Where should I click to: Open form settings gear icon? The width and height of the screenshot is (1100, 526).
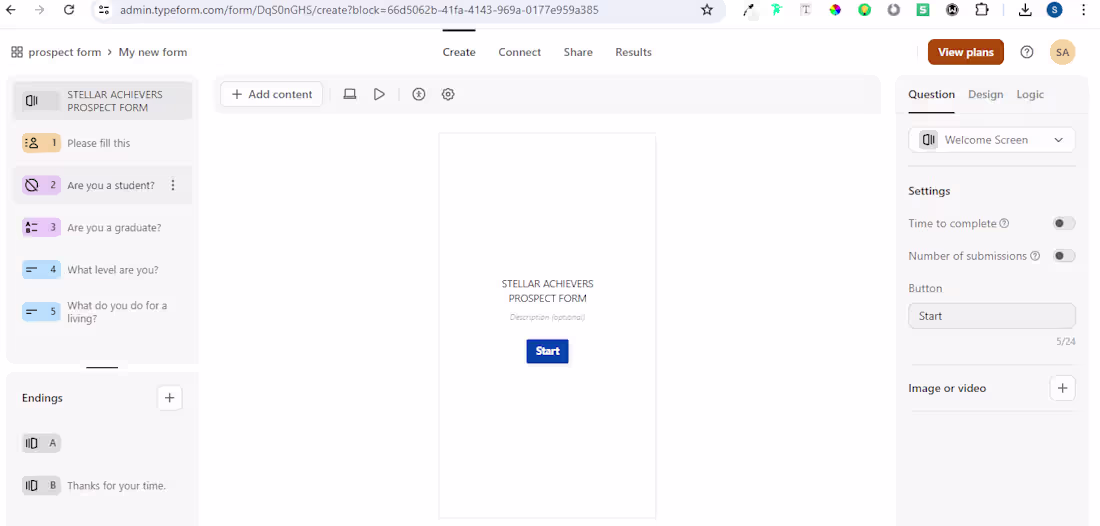pos(448,94)
